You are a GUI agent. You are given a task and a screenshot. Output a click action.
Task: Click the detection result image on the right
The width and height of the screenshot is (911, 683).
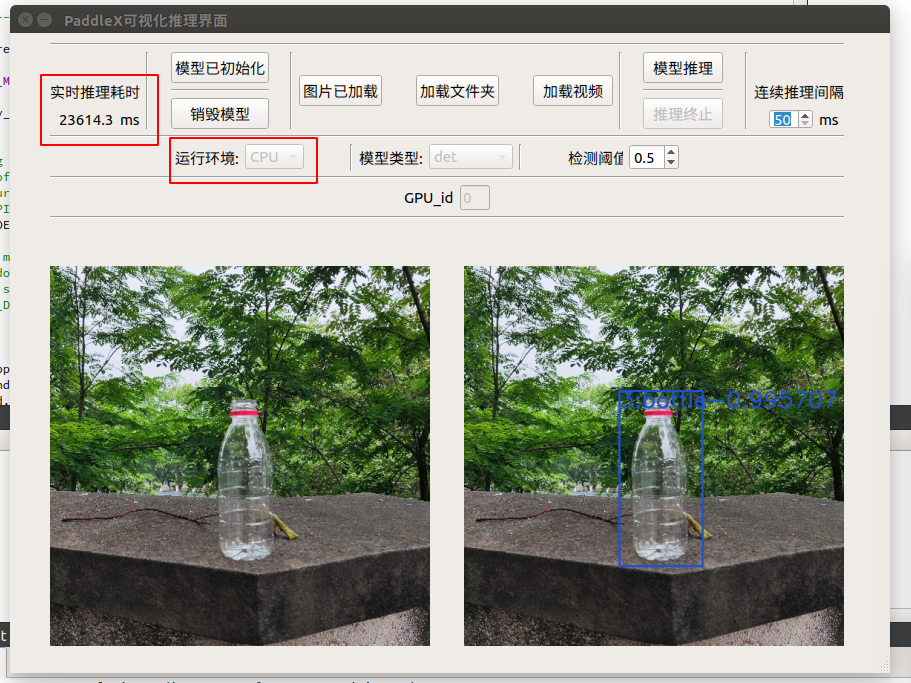[x=654, y=455]
